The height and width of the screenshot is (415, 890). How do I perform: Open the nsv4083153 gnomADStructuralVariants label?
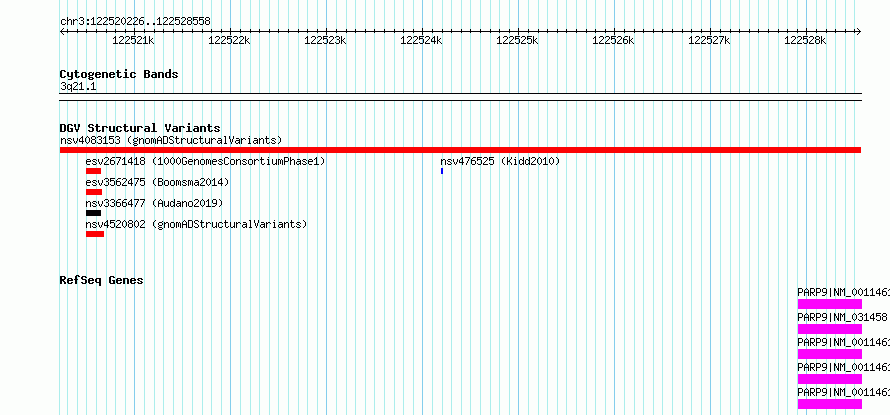pyautogui.click(x=171, y=140)
